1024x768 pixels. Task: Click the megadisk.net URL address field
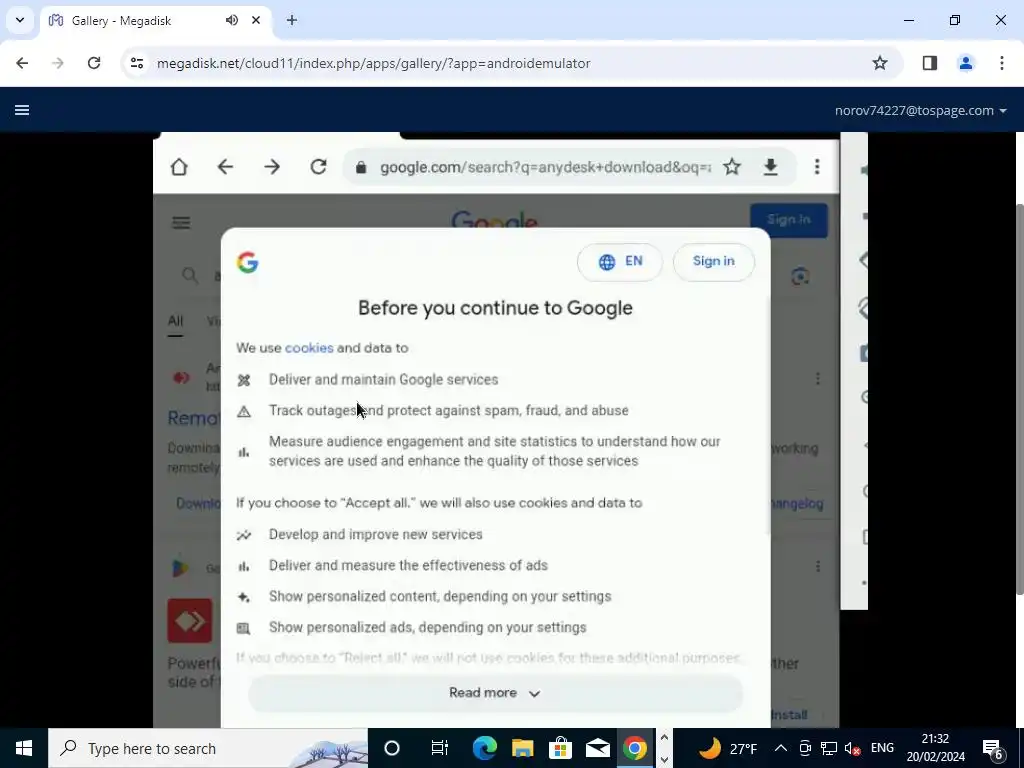(374, 63)
